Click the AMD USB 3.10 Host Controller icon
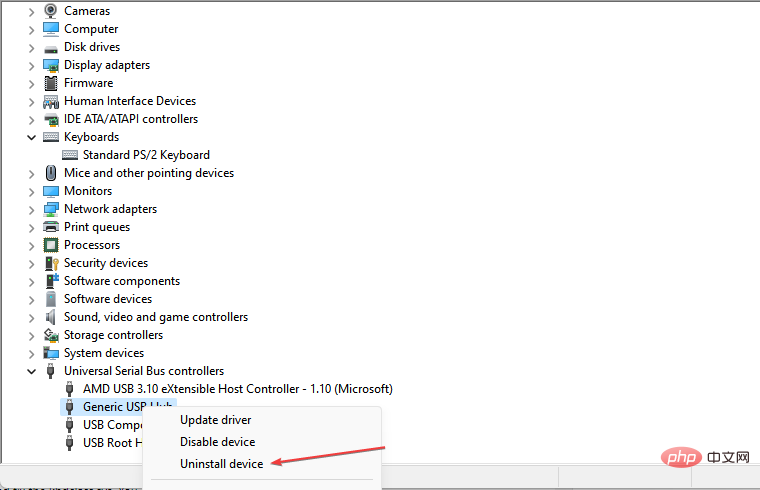 point(70,389)
